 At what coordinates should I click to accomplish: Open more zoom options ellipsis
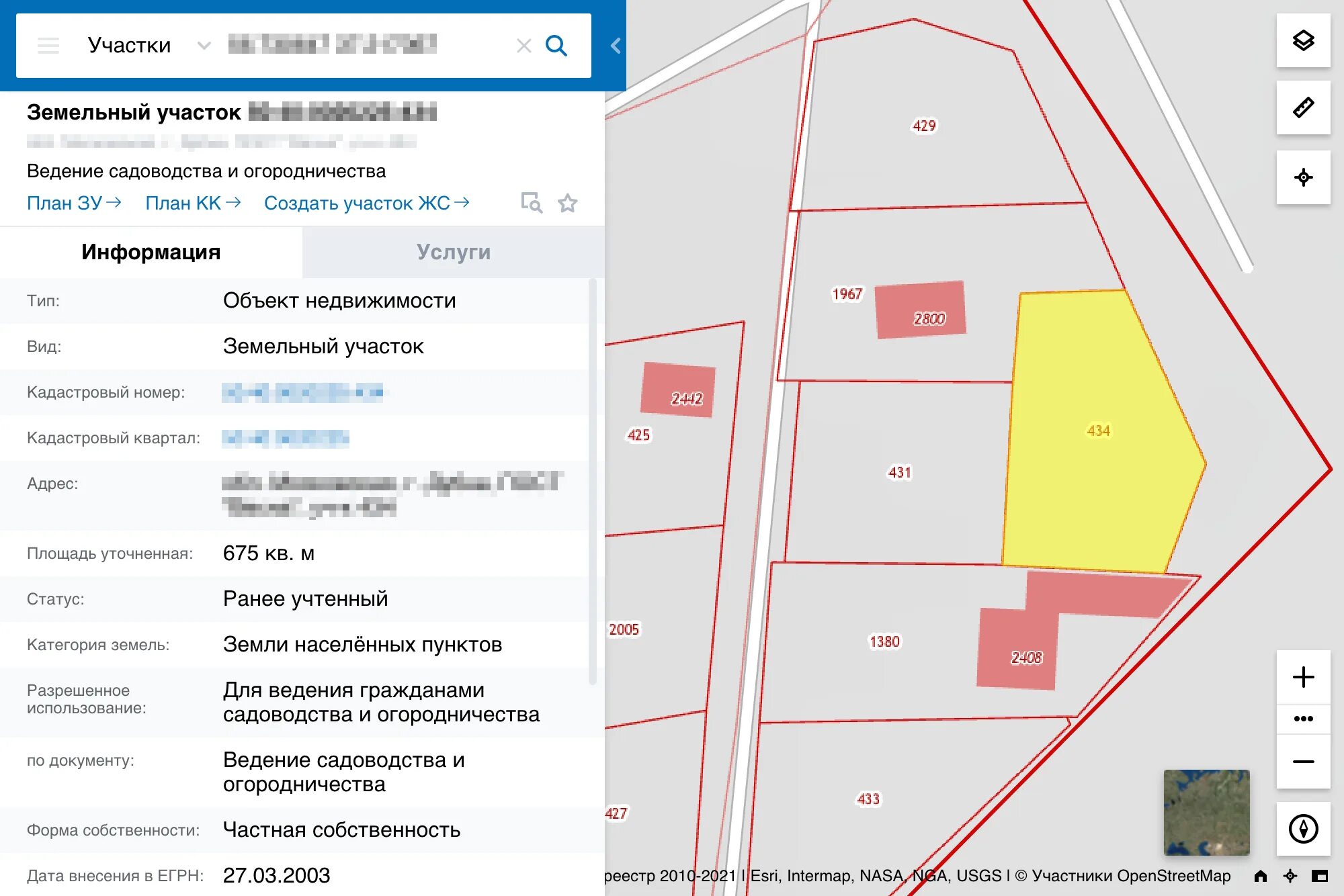1303,719
